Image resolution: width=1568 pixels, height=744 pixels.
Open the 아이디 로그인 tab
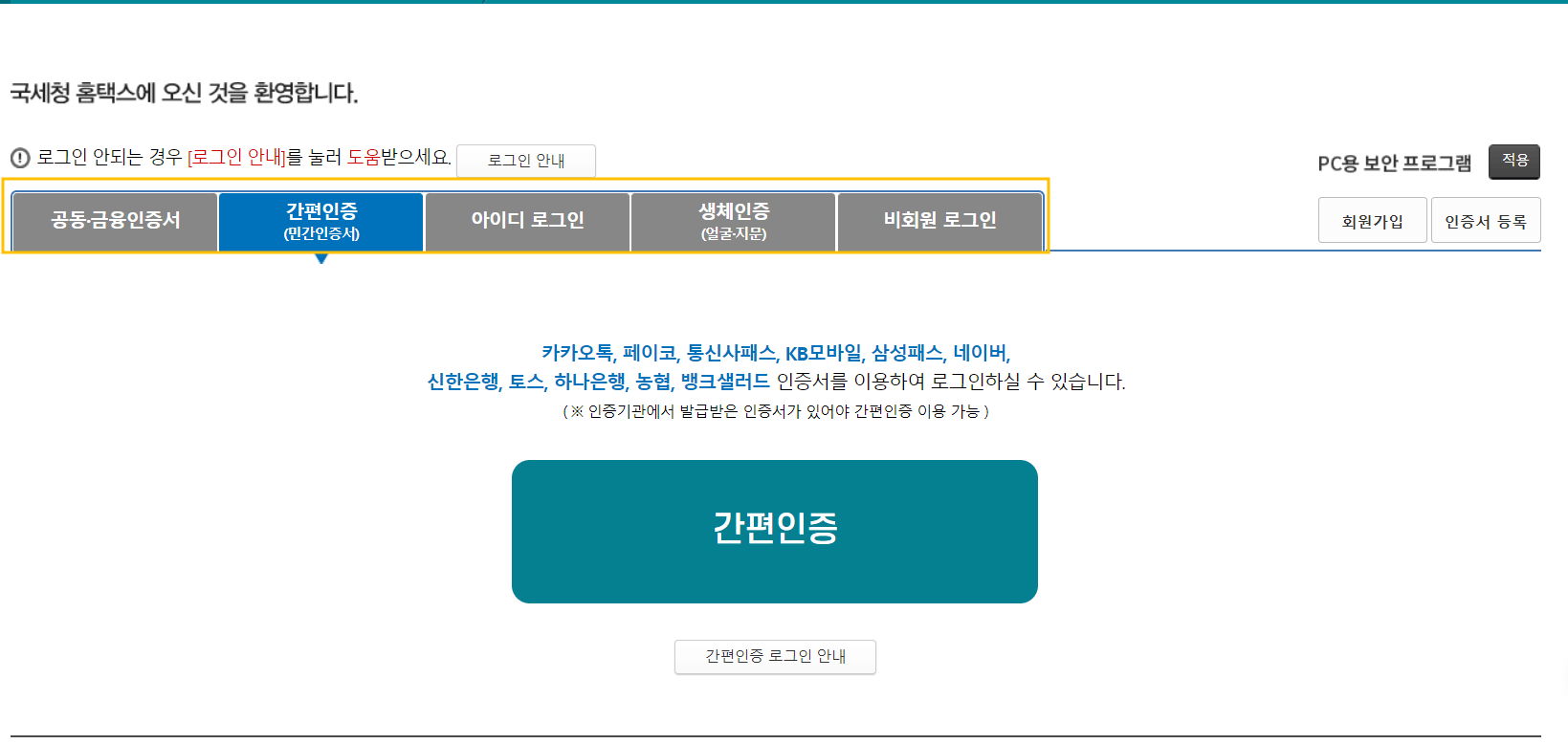point(527,221)
